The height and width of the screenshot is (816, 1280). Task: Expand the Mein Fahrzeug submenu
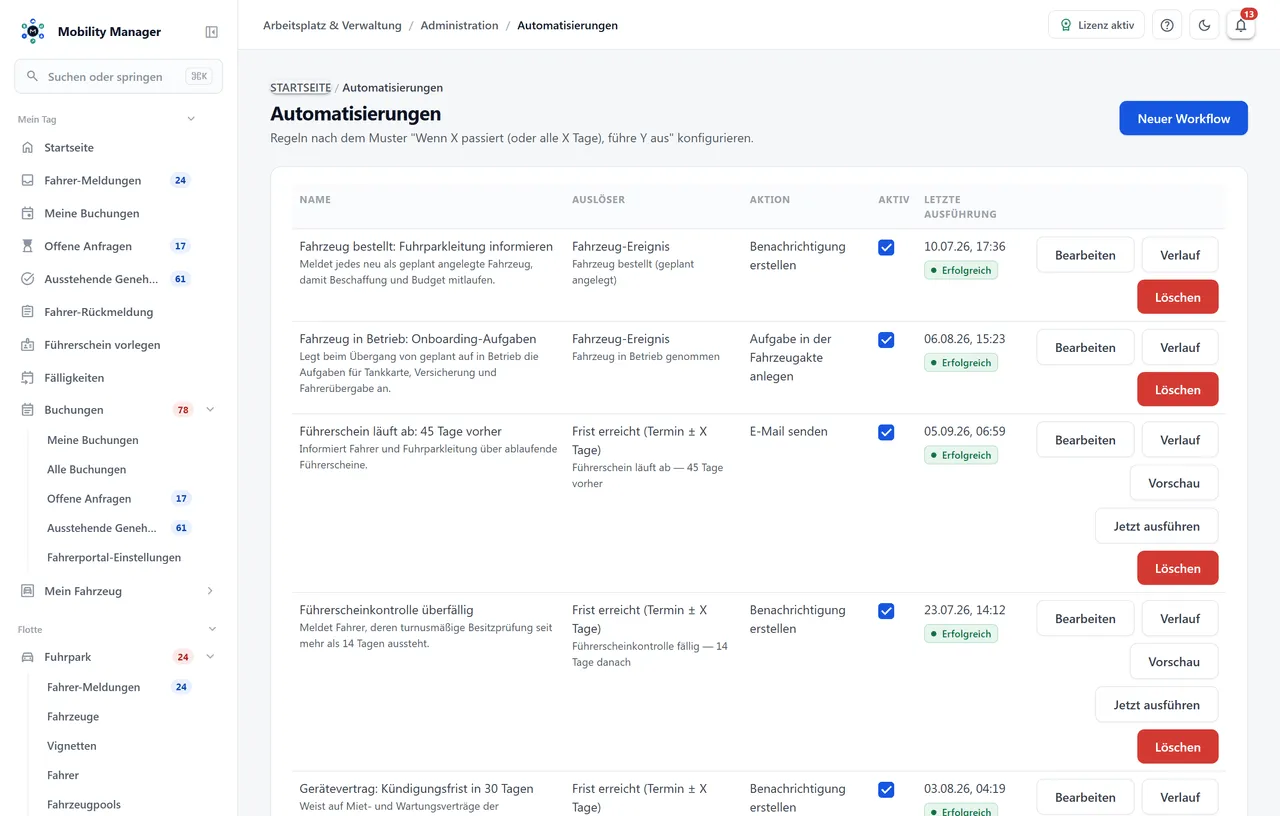(x=210, y=591)
